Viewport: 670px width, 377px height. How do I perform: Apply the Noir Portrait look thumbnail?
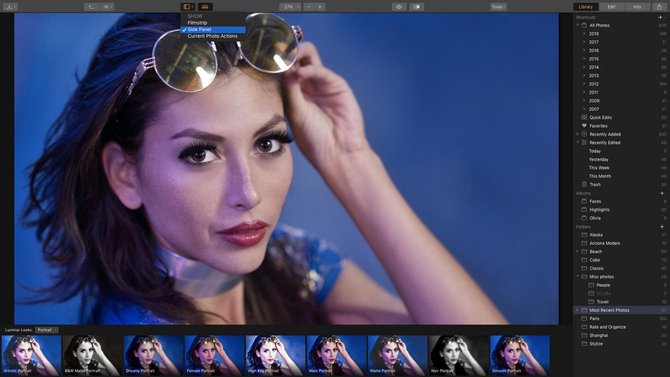click(x=458, y=356)
